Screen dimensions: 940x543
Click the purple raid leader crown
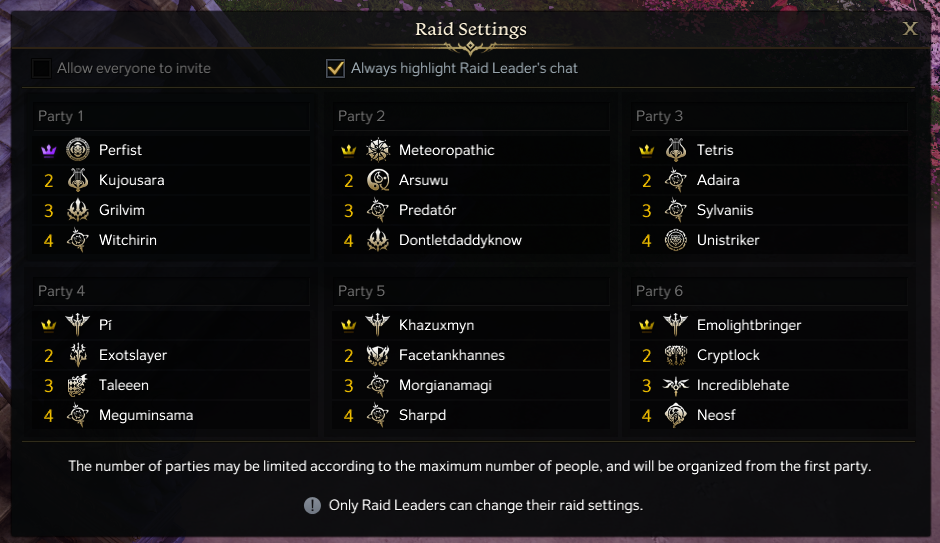(x=48, y=151)
